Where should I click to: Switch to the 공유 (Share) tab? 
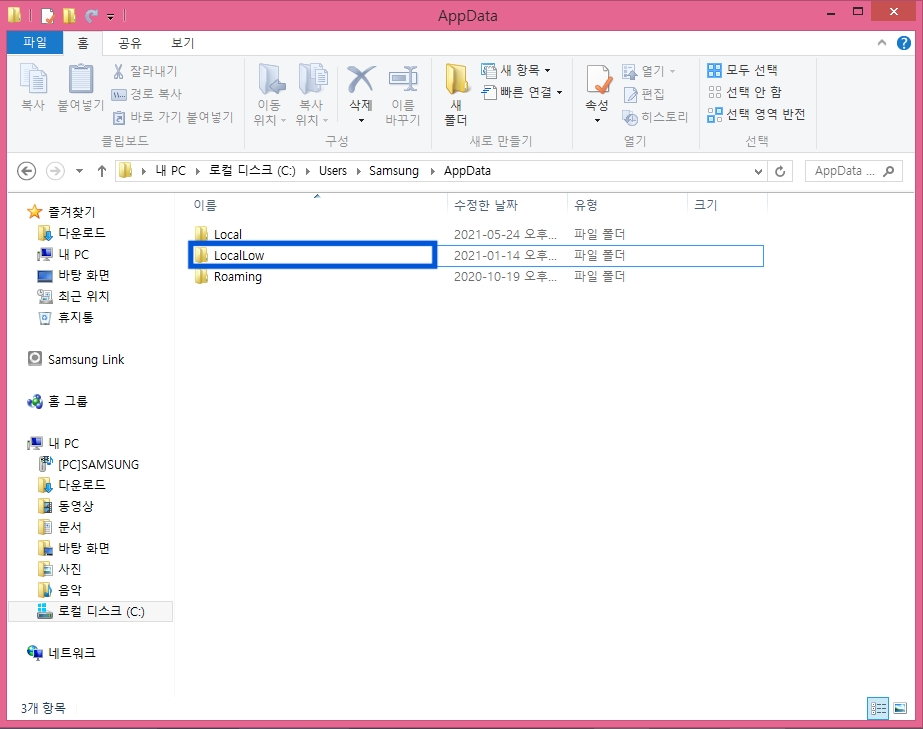[130, 43]
